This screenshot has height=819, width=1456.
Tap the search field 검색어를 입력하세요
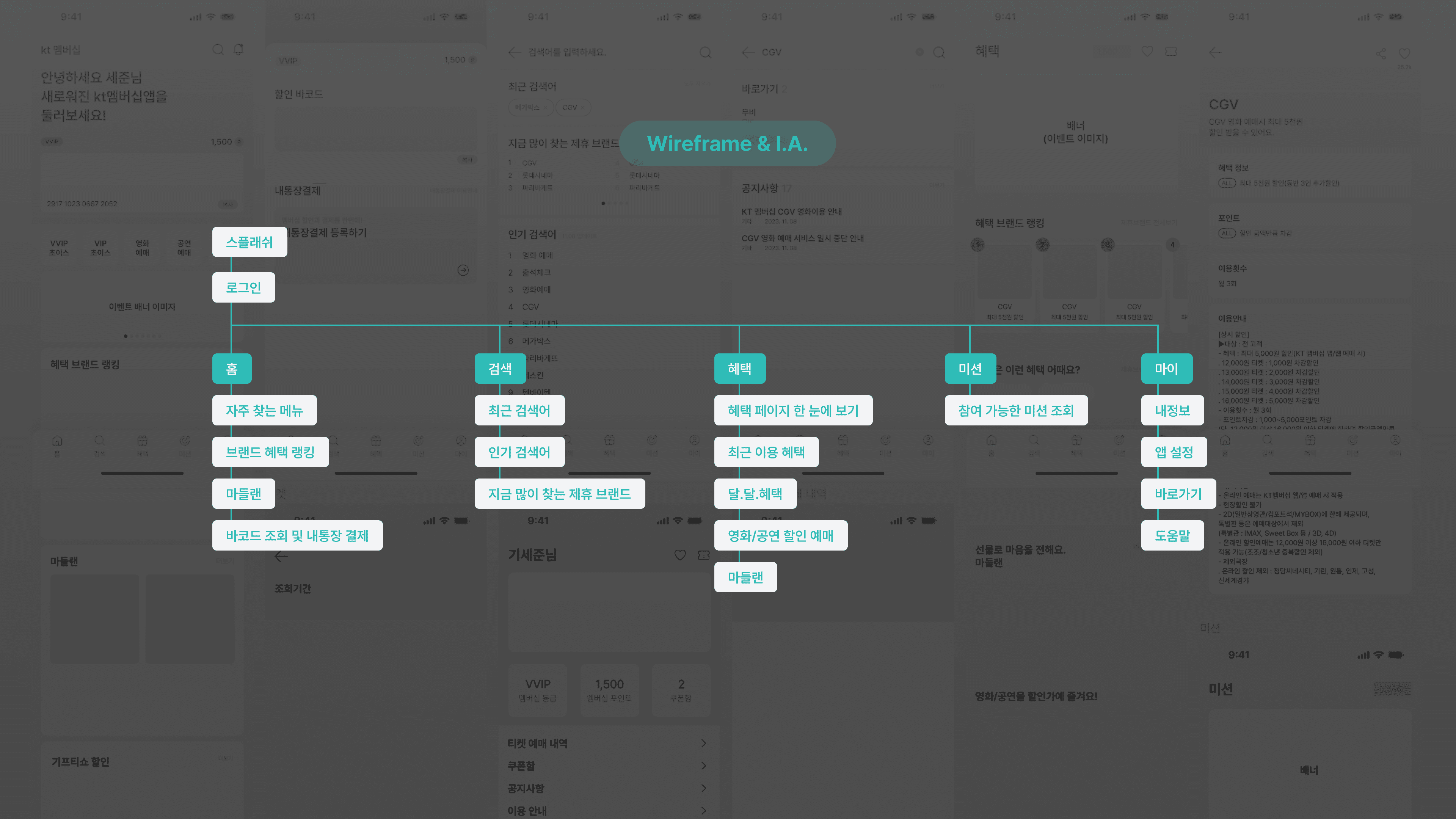point(567,52)
